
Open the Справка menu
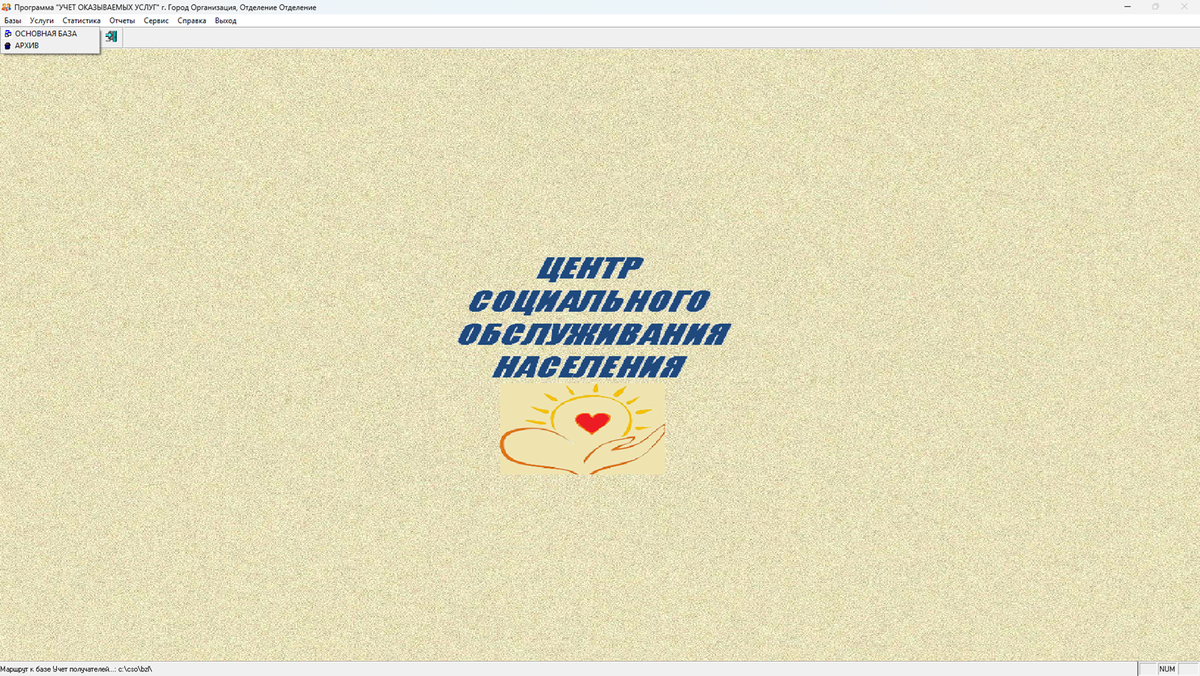pos(192,20)
